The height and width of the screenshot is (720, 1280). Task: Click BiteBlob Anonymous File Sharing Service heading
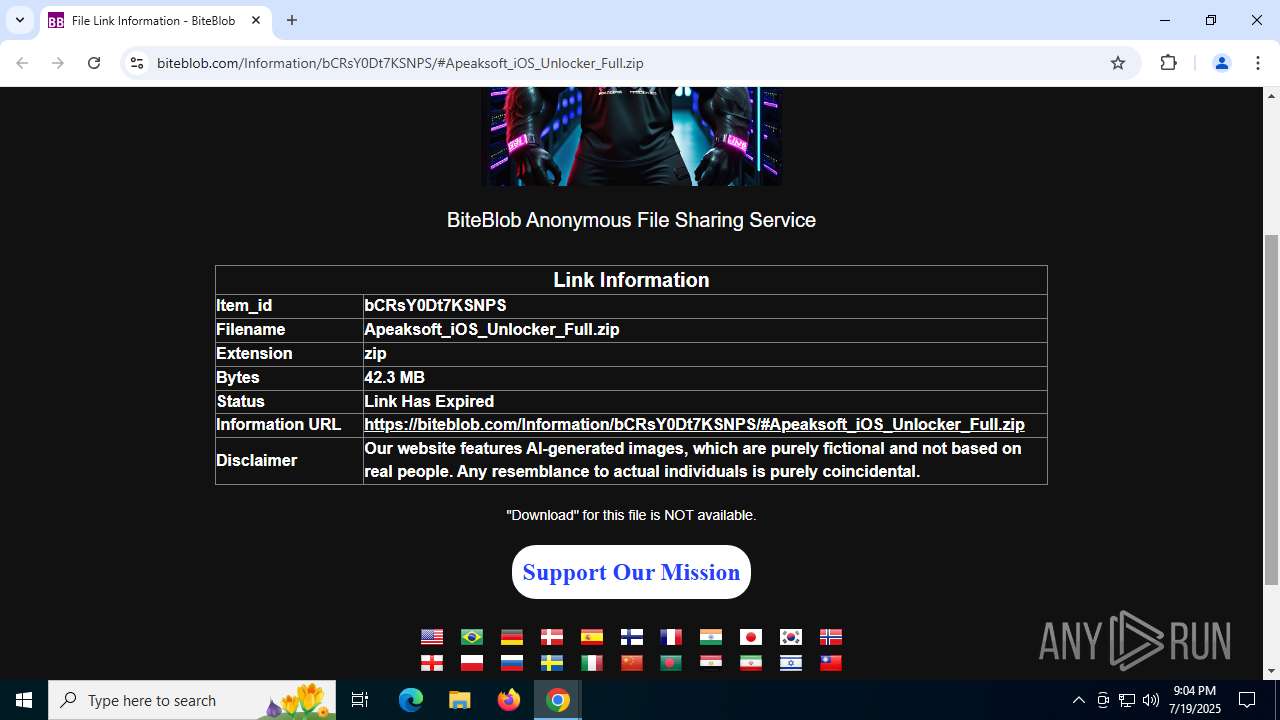tap(631, 220)
